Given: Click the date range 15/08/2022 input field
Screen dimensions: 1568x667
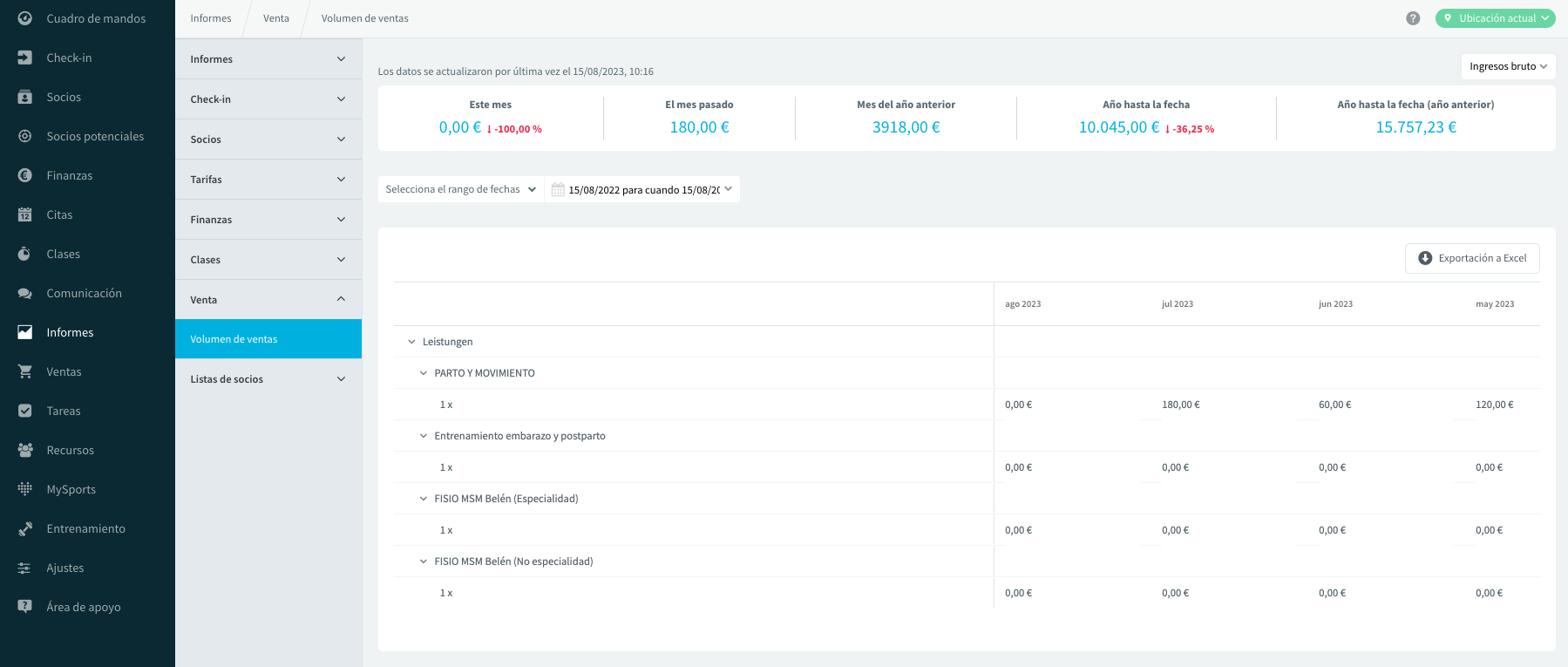Looking at the screenshot, I should pos(643,189).
